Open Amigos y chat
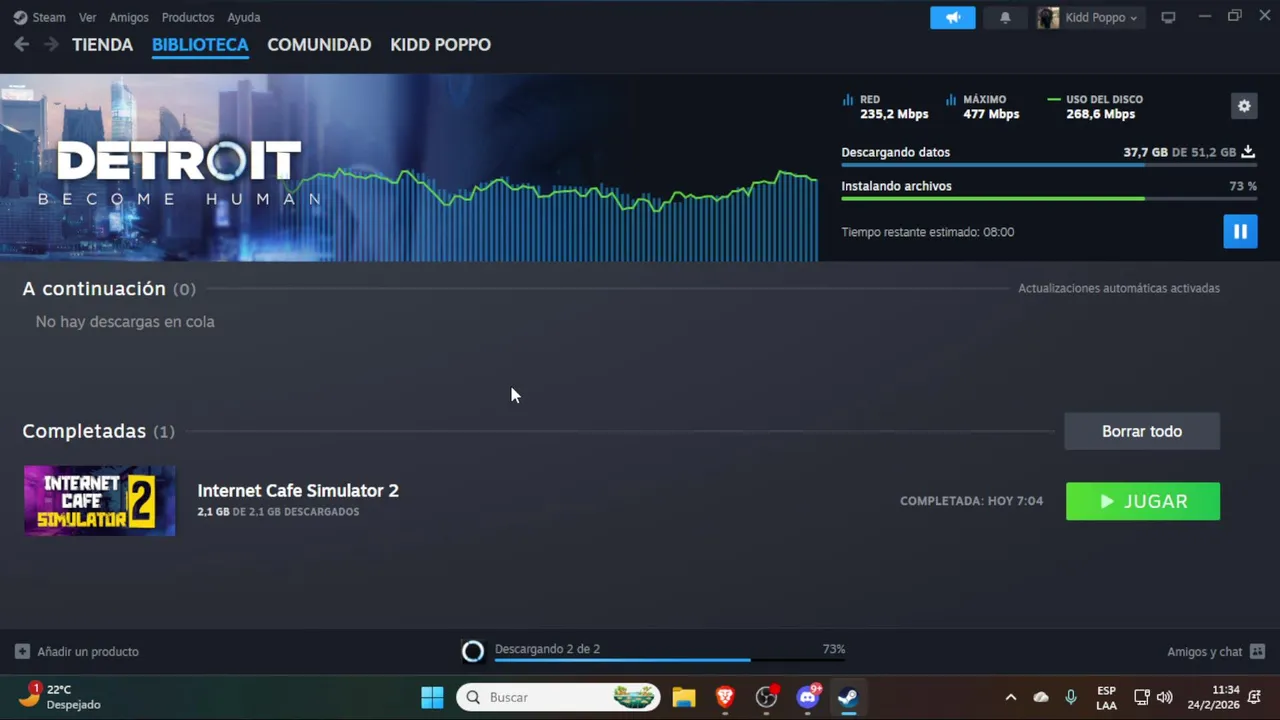The width and height of the screenshot is (1280, 720). [x=1204, y=651]
